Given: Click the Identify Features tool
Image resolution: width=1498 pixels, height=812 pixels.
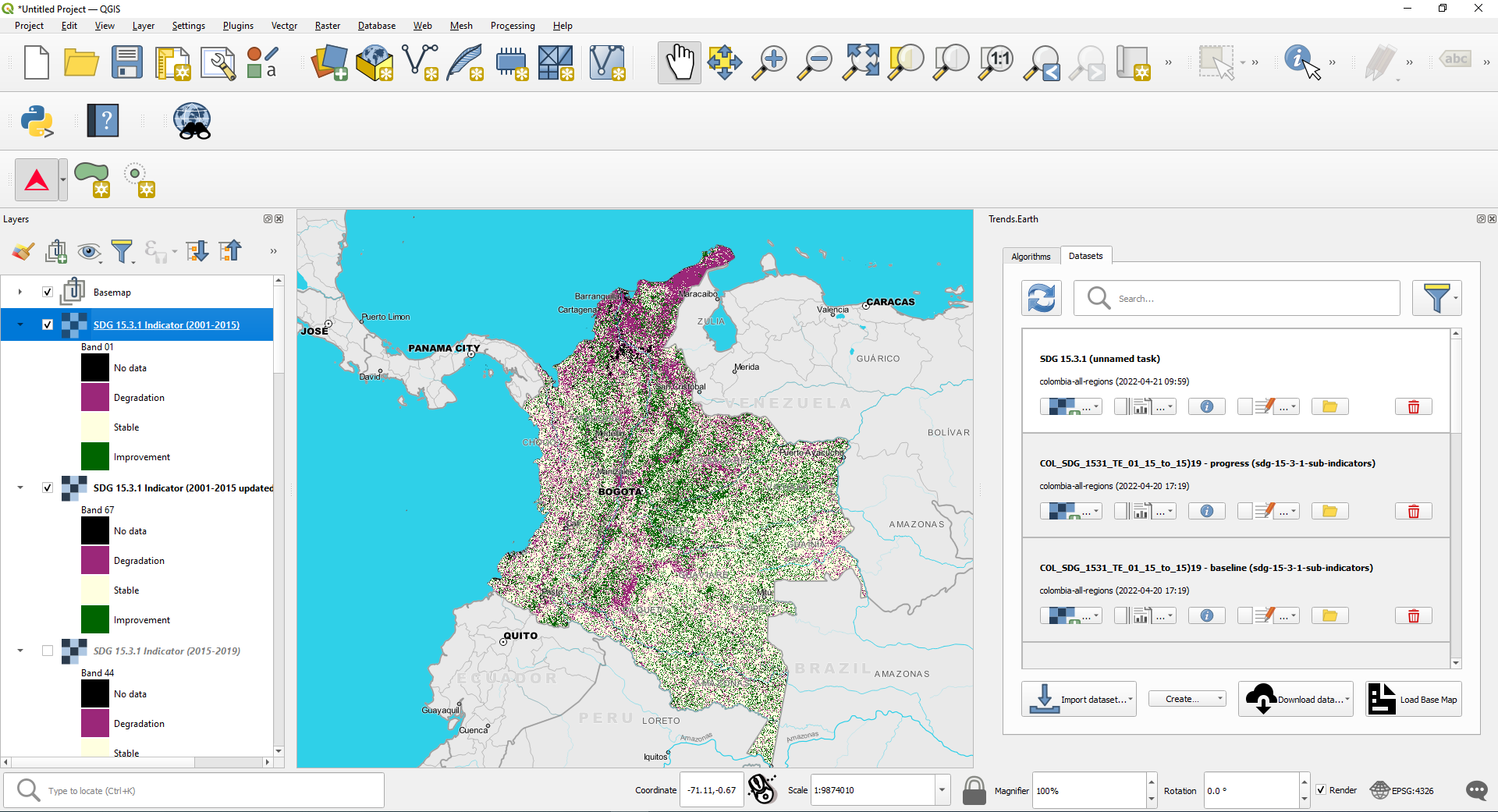Looking at the screenshot, I should [x=1301, y=62].
